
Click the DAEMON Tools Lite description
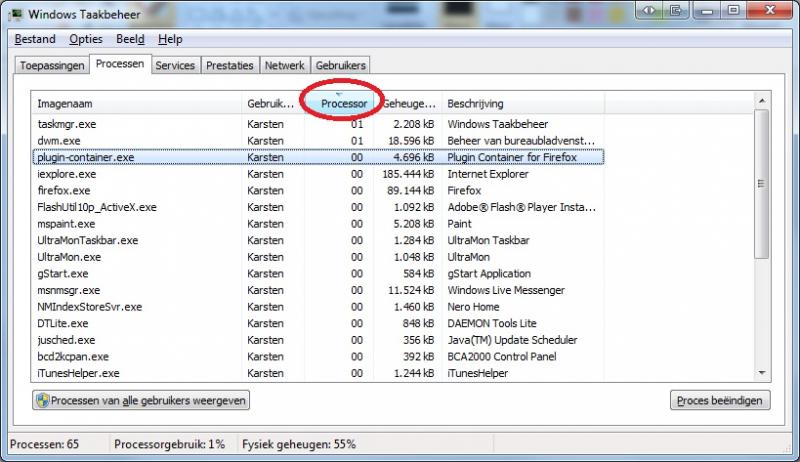click(x=492, y=323)
